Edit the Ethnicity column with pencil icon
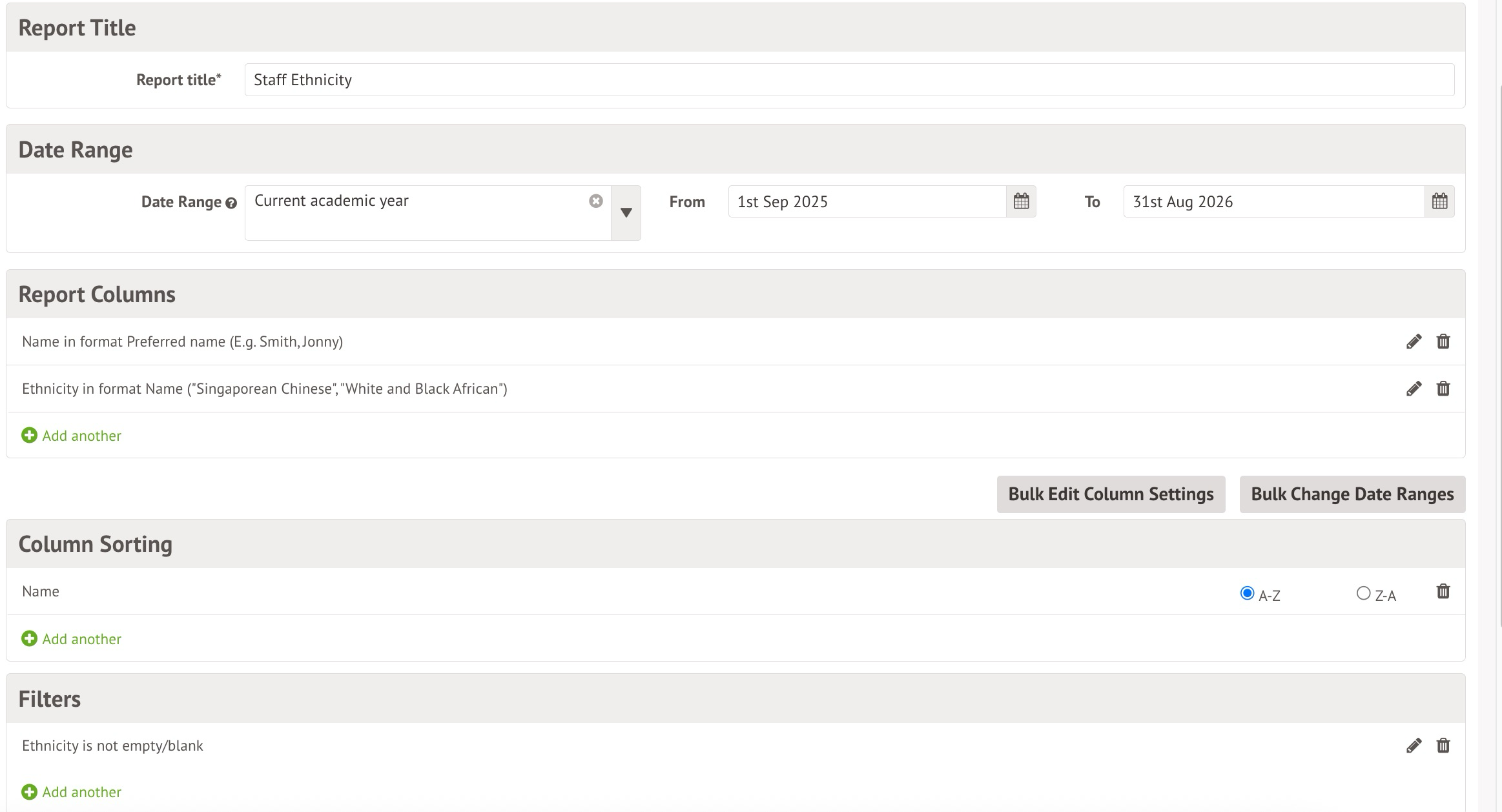The height and width of the screenshot is (812, 1502). pos(1414,389)
